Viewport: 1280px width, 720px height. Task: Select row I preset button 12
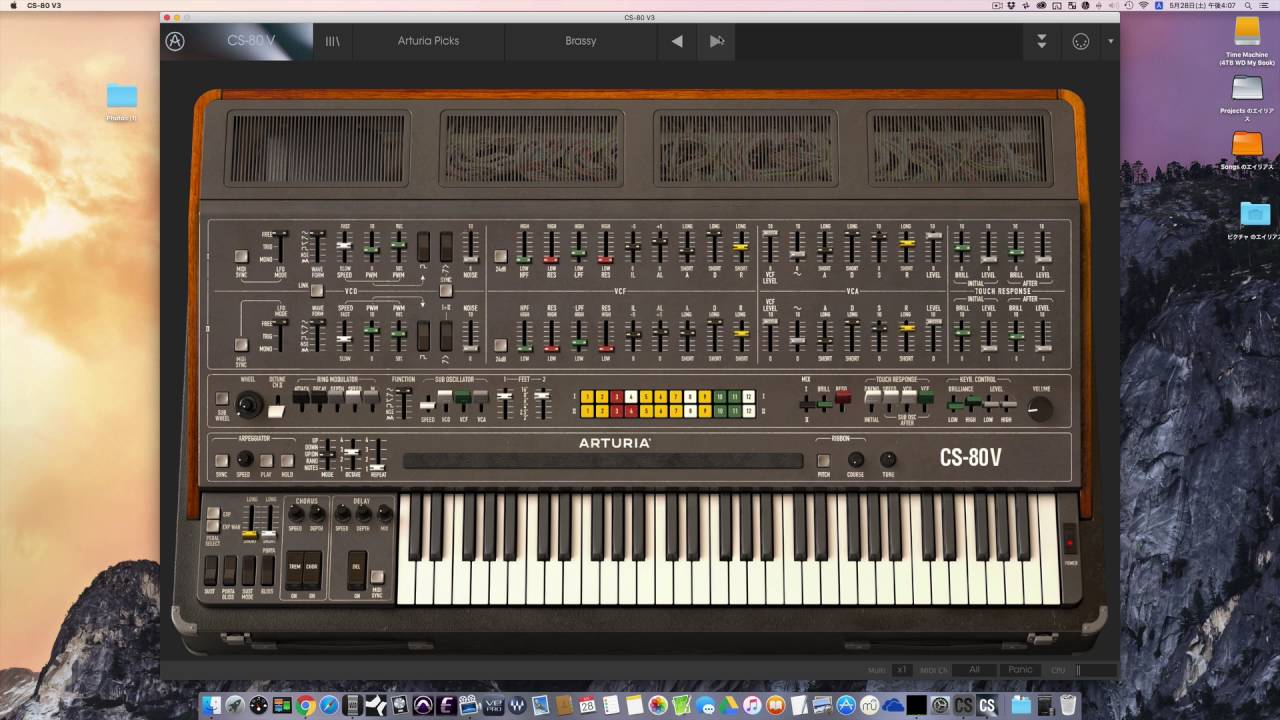click(x=748, y=396)
